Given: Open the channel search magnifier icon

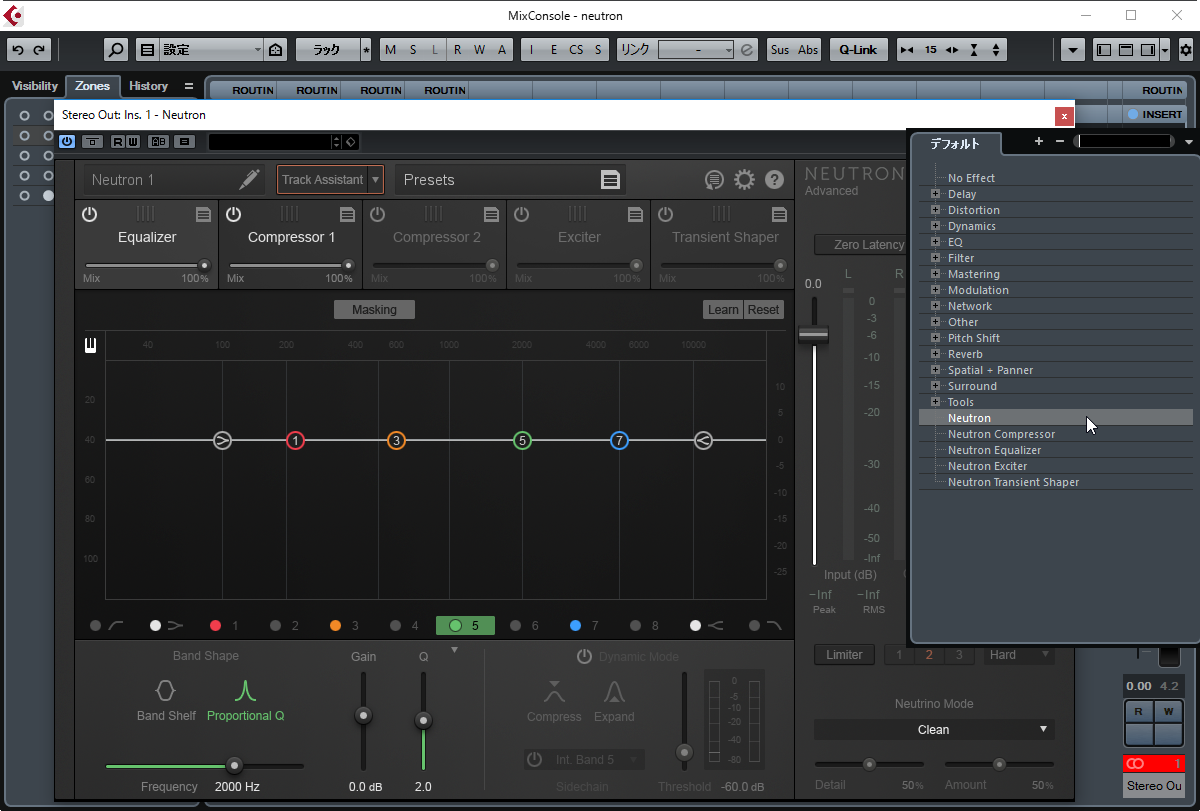Looking at the screenshot, I should pos(116,50).
